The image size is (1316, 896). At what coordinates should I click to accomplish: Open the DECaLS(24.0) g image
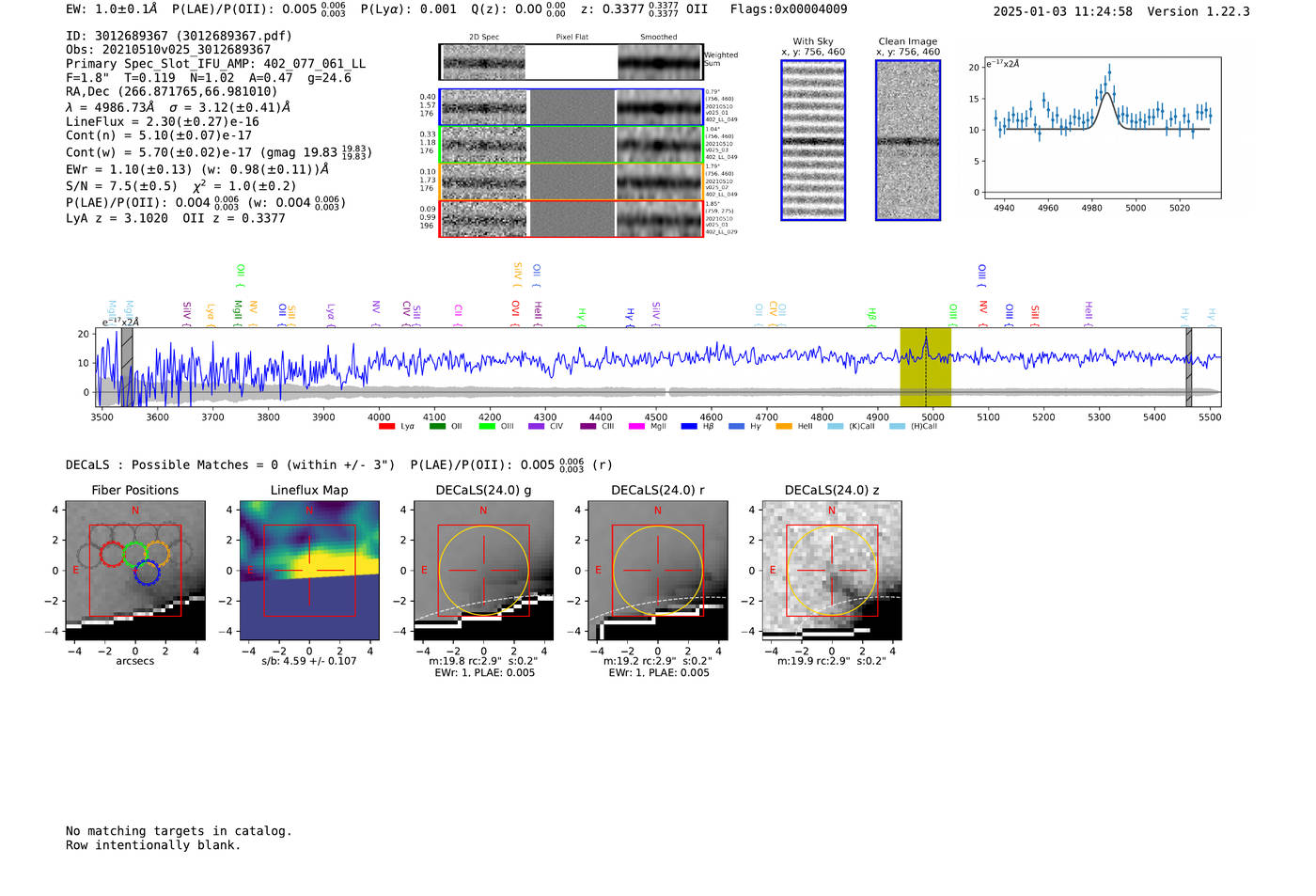pyautogui.click(x=483, y=571)
